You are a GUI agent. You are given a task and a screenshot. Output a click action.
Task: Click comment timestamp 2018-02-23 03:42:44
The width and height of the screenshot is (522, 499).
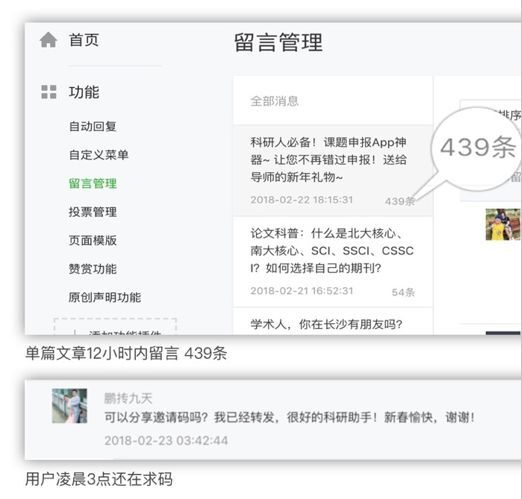[166, 440]
